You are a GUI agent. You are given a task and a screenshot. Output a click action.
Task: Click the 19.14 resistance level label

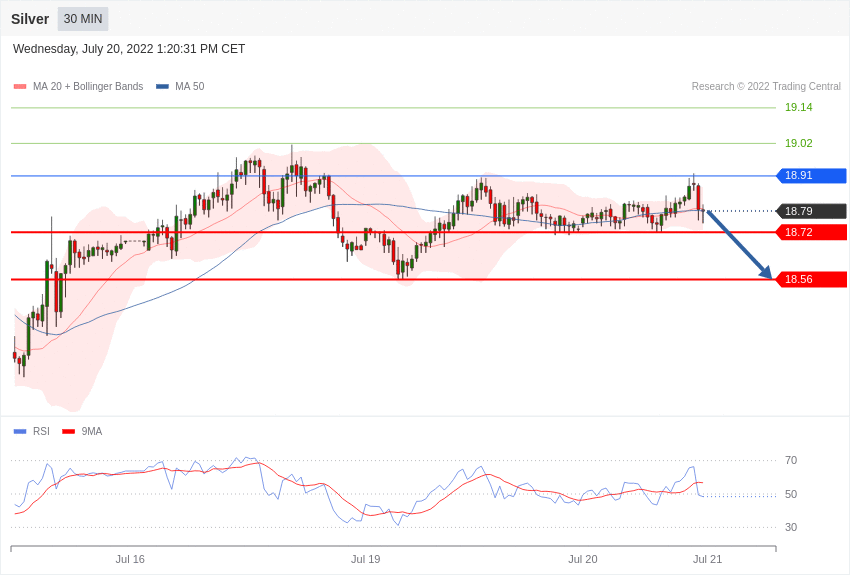pyautogui.click(x=799, y=107)
